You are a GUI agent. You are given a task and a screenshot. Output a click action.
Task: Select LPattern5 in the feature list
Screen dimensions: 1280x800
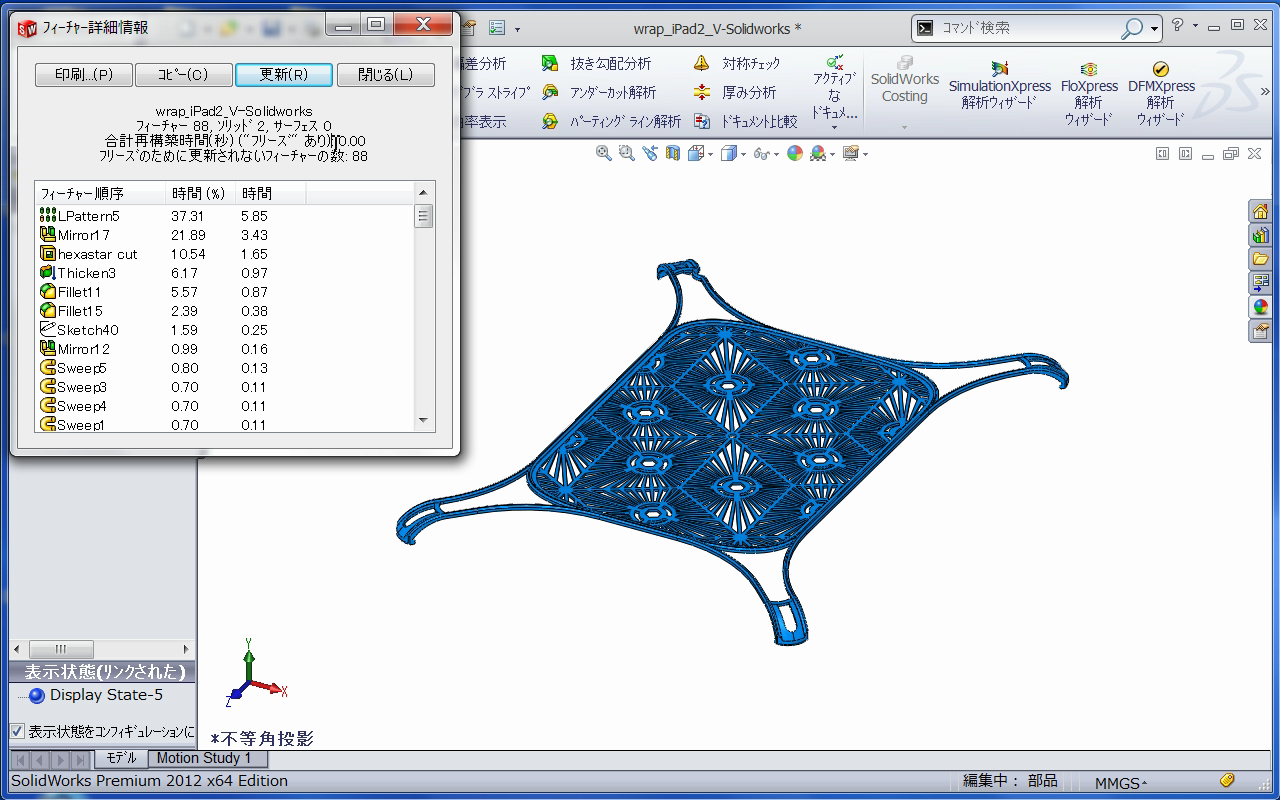(x=88, y=216)
